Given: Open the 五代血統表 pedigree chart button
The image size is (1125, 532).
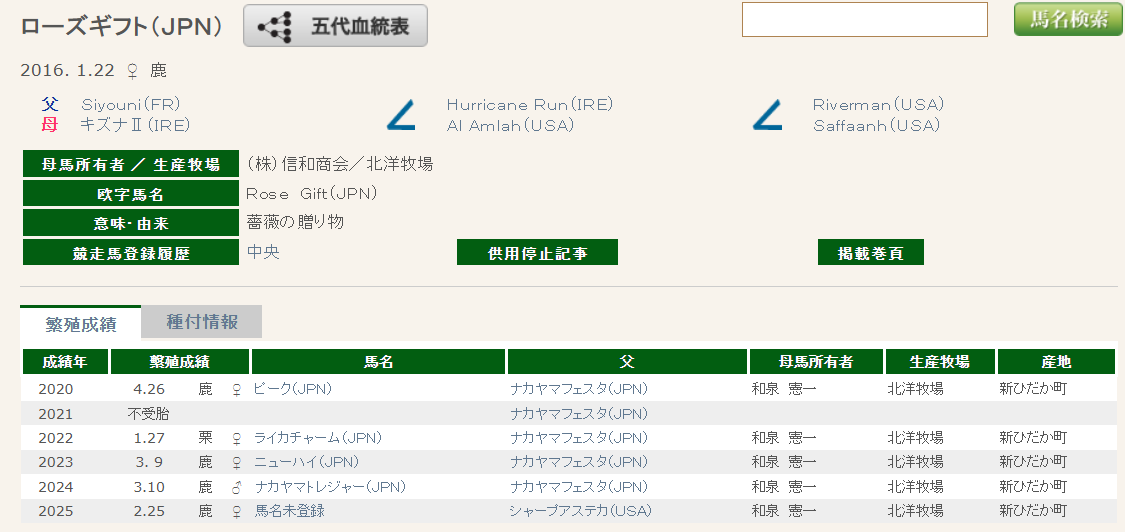Looking at the screenshot, I should coord(335,26).
